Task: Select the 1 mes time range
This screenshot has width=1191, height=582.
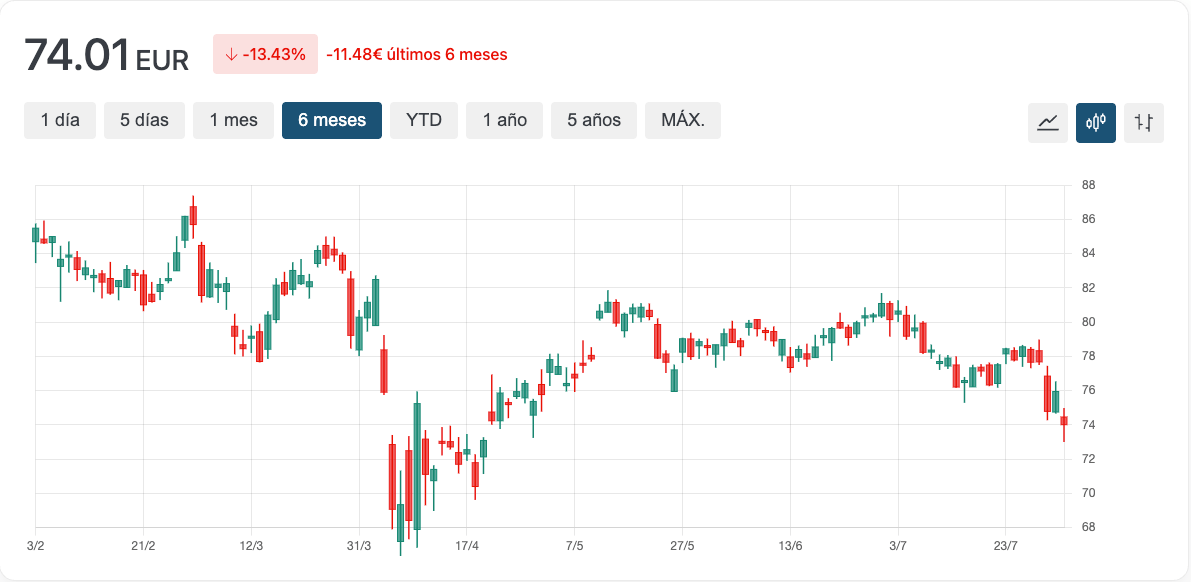Action: point(233,120)
